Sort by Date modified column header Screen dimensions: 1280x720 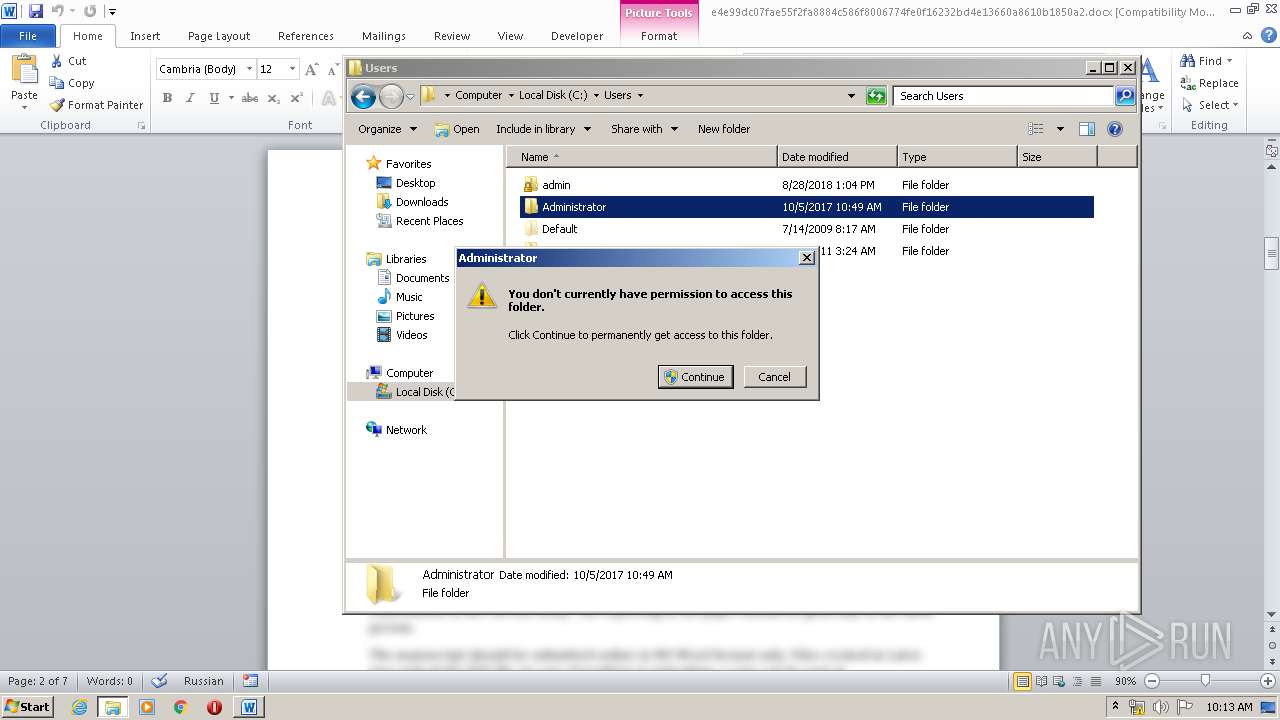coord(837,157)
